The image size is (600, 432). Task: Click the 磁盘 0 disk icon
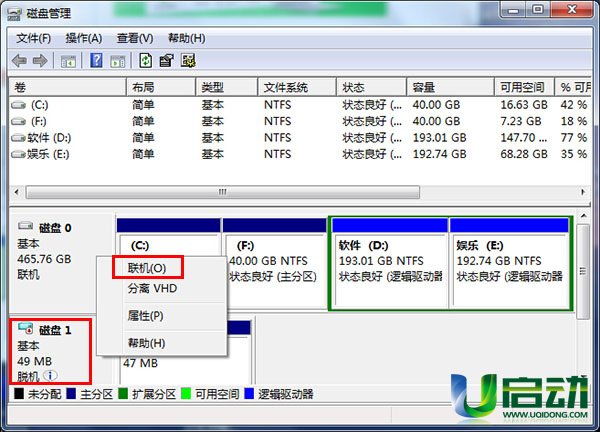26,226
